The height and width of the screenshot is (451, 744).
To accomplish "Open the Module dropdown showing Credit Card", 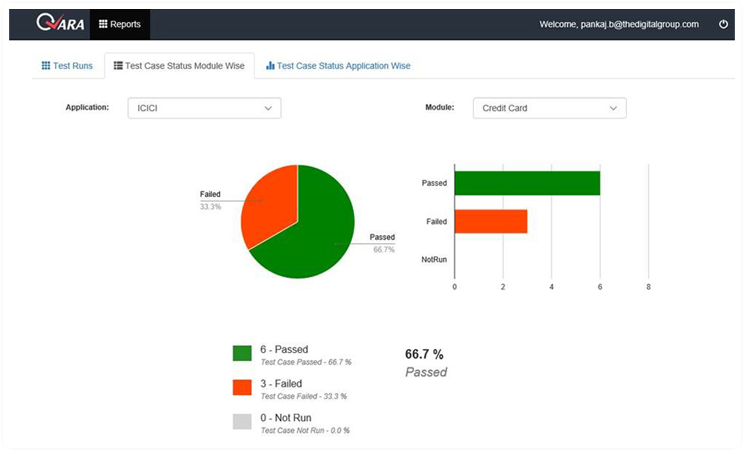I will [x=549, y=108].
